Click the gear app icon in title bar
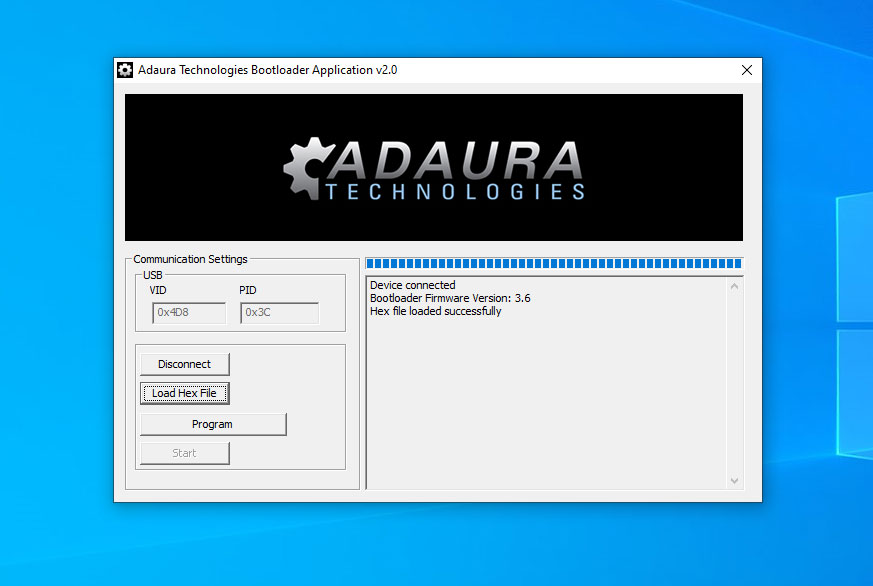The width and height of the screenshot is (873, 586). pos(125,70)
